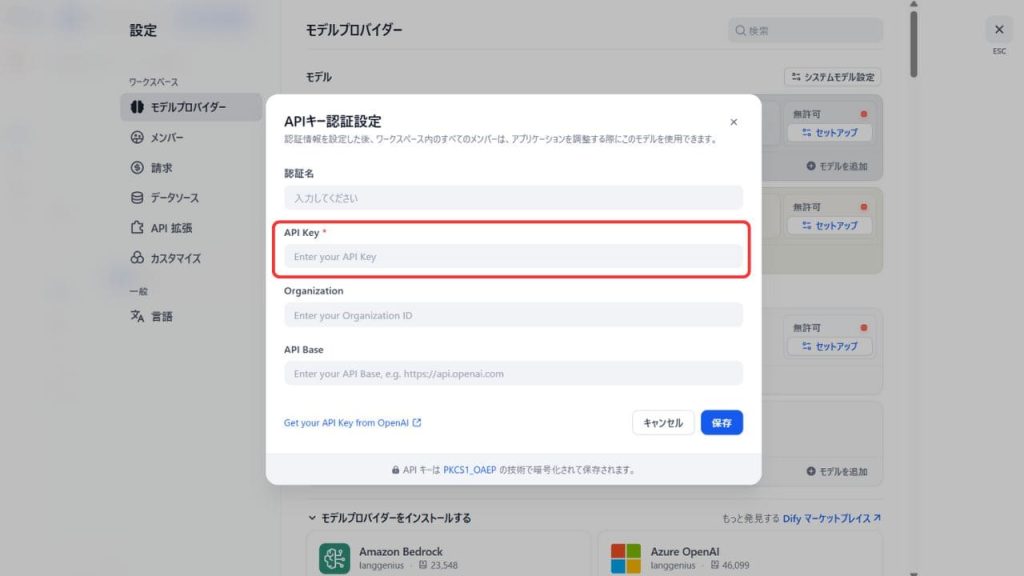
Task: Click the ESC close button for settings
Action: tap(998, 30)
